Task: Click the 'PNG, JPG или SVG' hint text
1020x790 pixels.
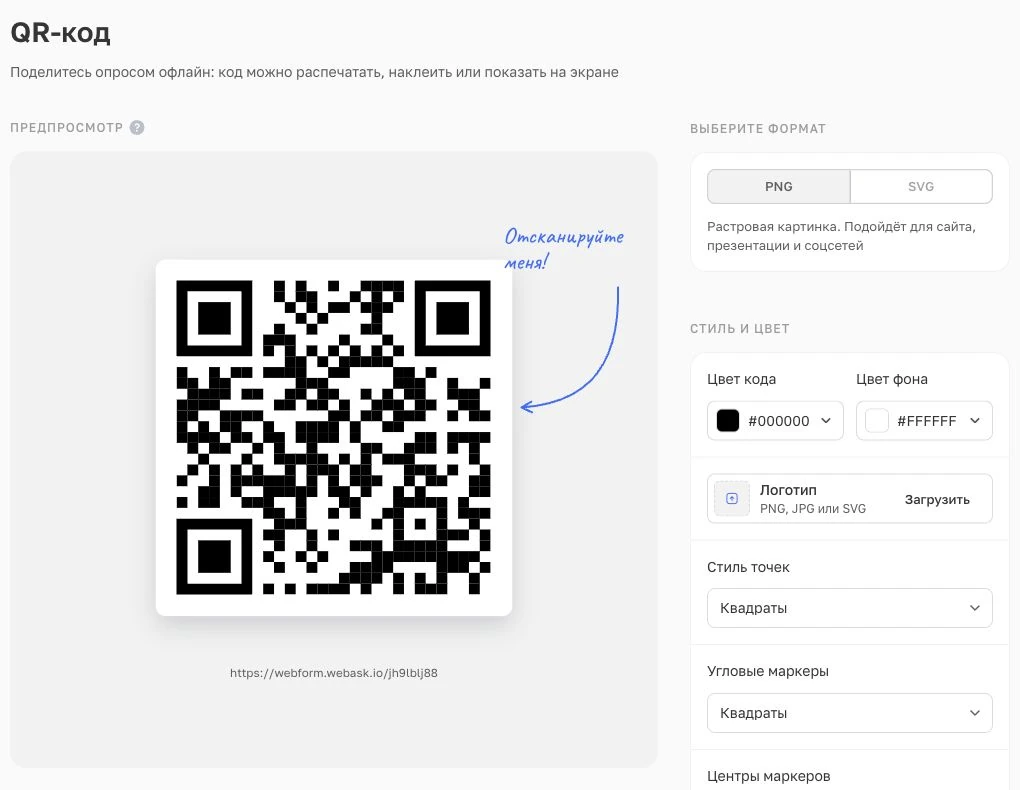Action: [x=812, y=509]
